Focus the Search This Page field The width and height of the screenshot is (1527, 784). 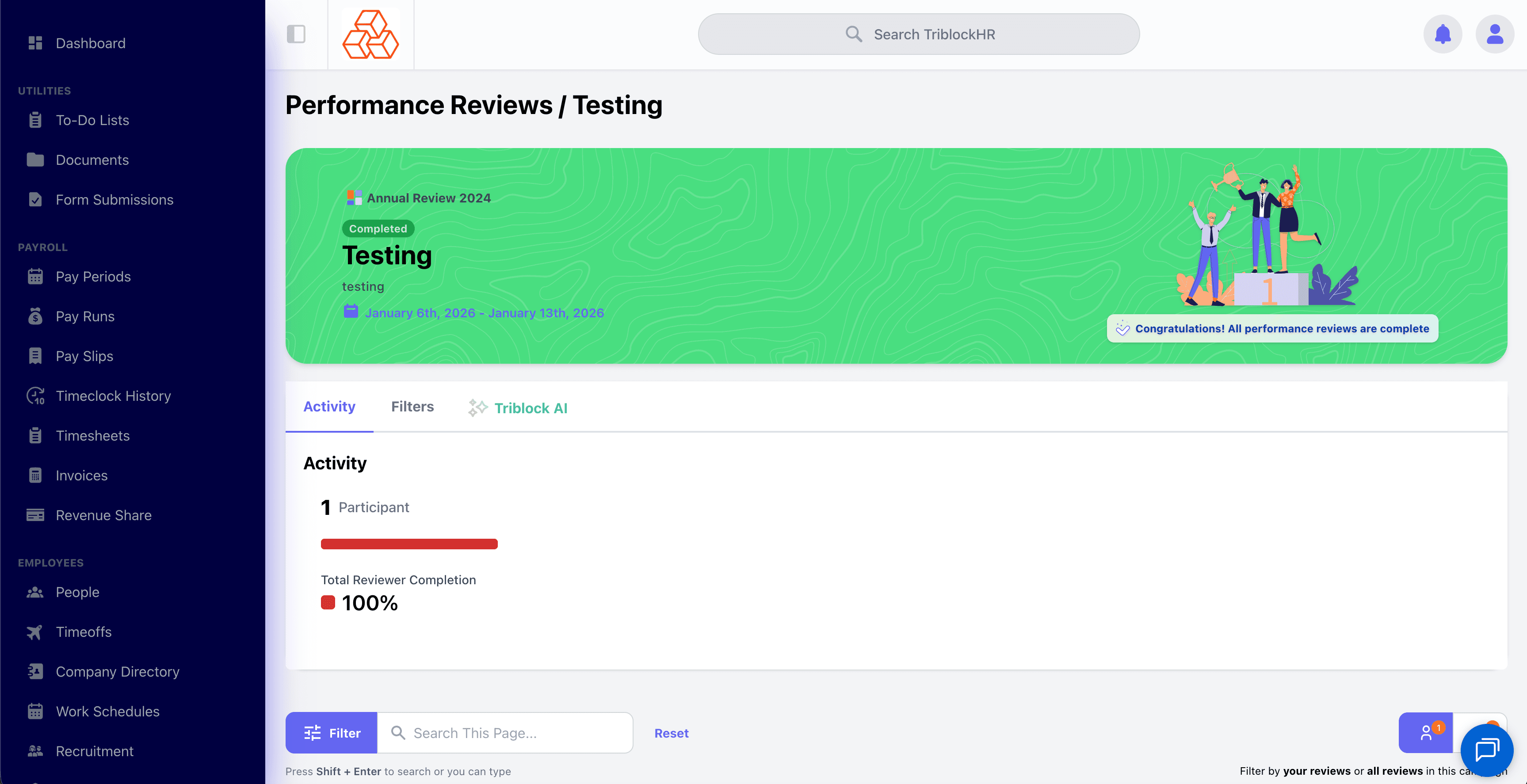(x=510, y=733)
